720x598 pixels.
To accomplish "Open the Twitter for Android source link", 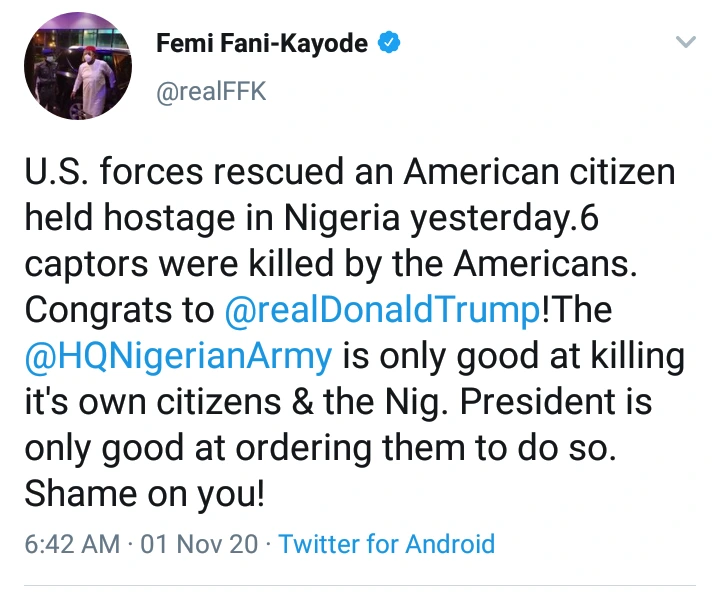I will click(386, 545).
